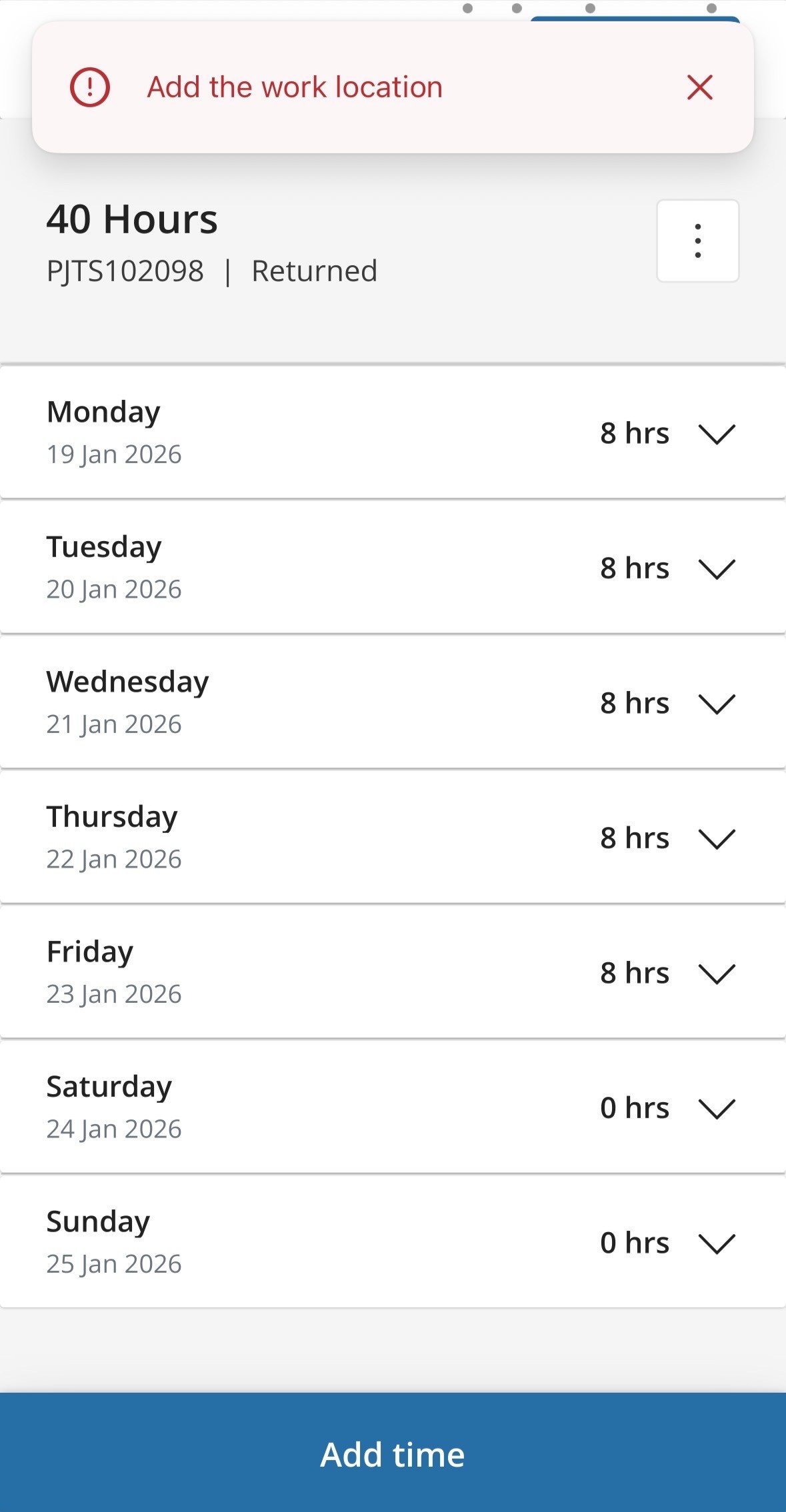
Task: Select the Monday row label
Action: pos(103,412)
